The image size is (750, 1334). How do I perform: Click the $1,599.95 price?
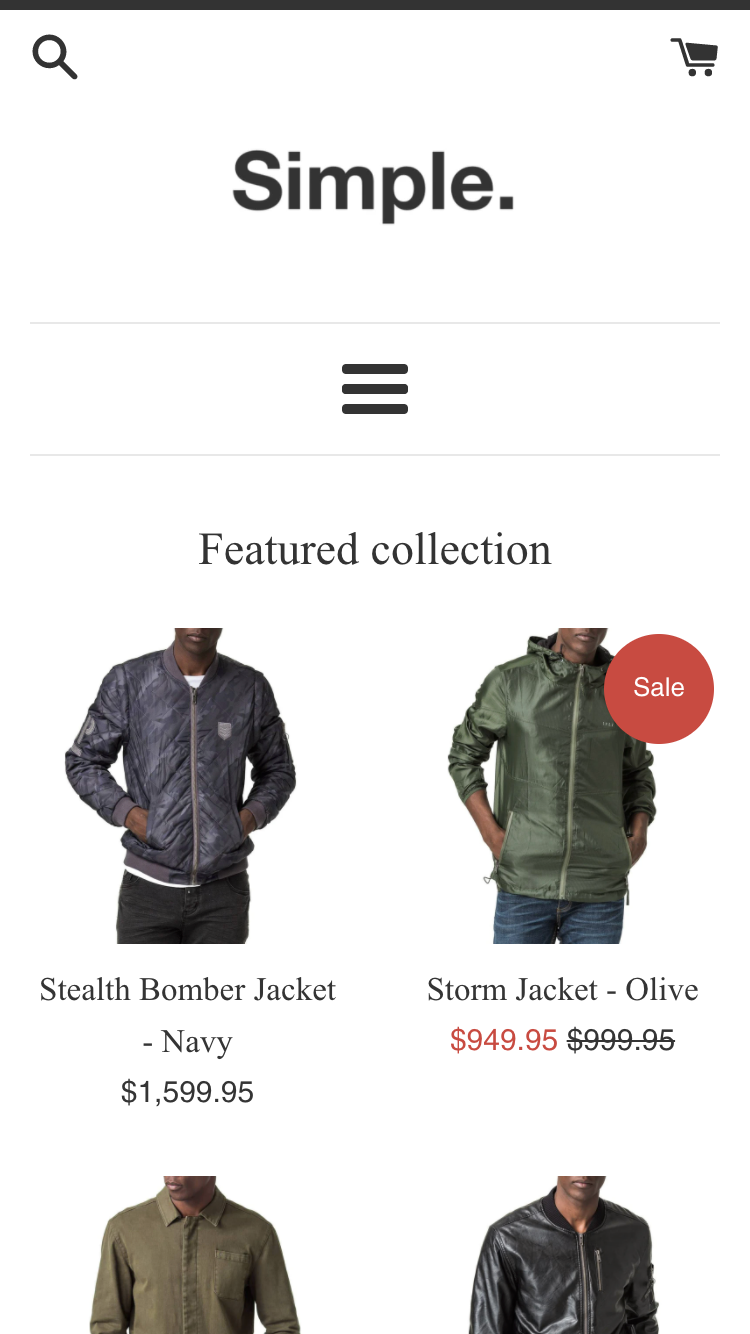187,1092
